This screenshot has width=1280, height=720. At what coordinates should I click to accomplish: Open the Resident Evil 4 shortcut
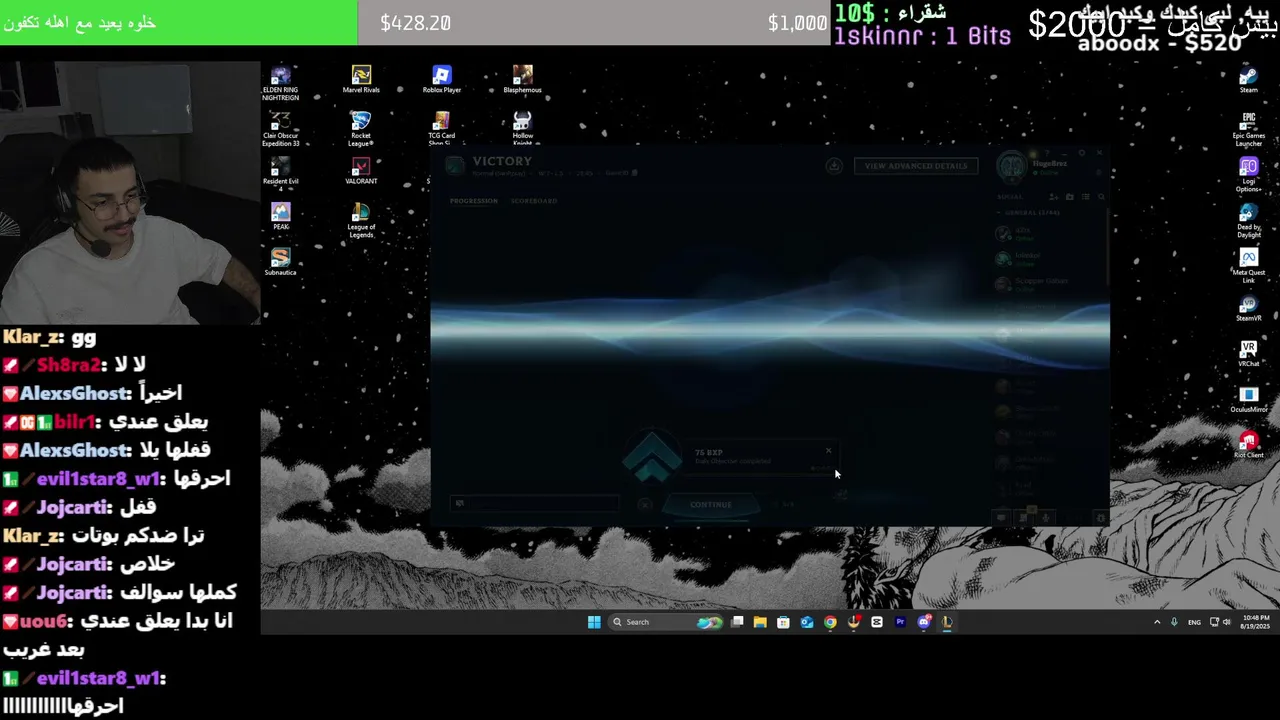pos(280,173)
